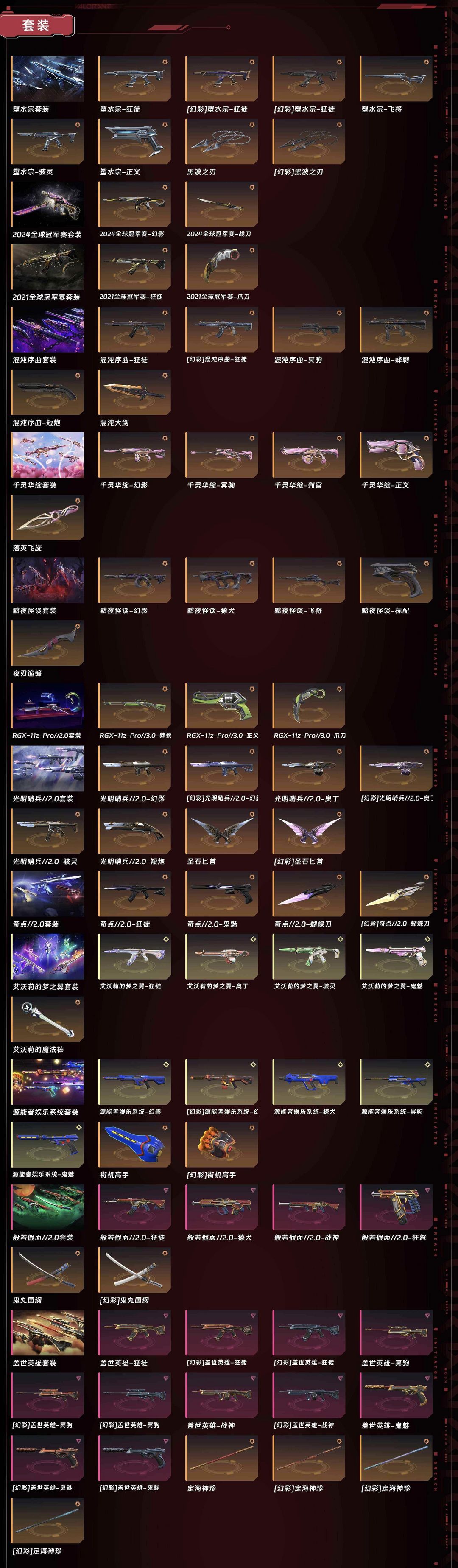The height and width of the screenshot is (1568, 458).
Task: Select the 塑水宗-正义 pistol skin icon
Action: coord(134,142)
